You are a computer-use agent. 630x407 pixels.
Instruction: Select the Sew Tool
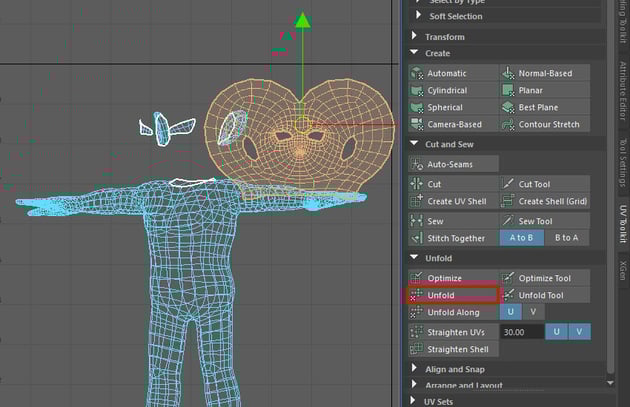[x=534, y=221]
